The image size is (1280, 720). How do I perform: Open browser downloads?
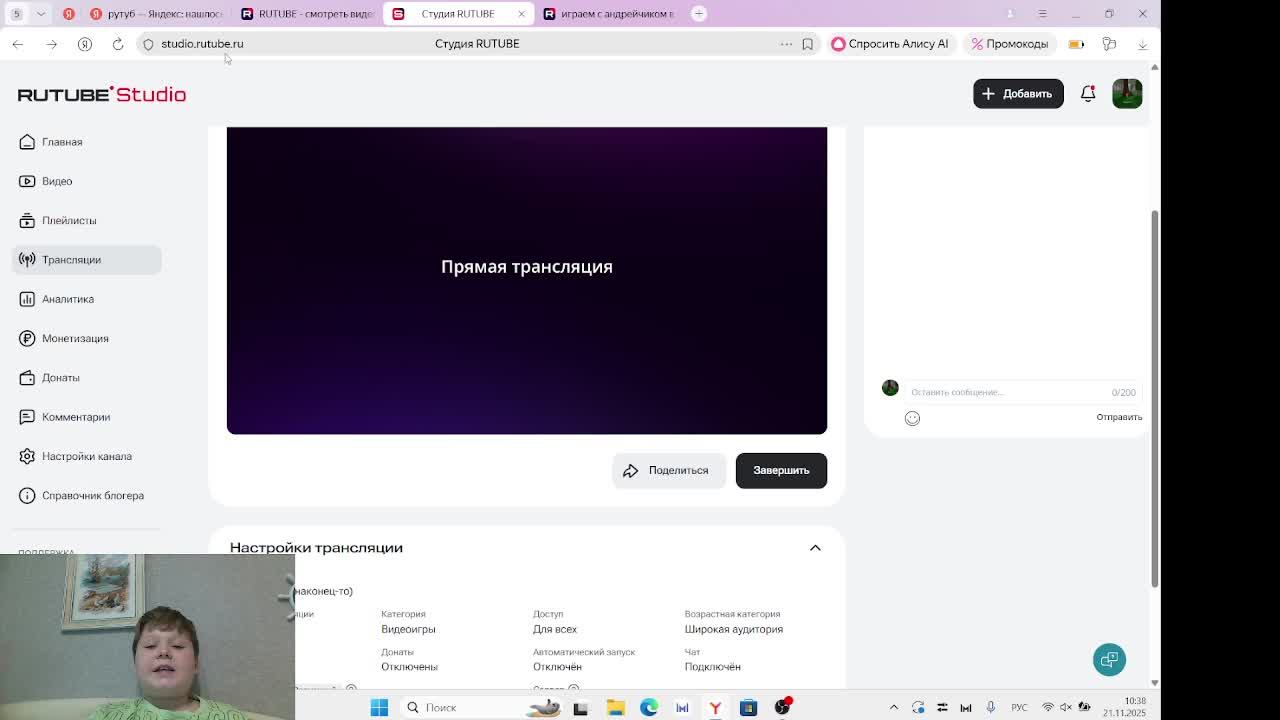point(1142,44)
